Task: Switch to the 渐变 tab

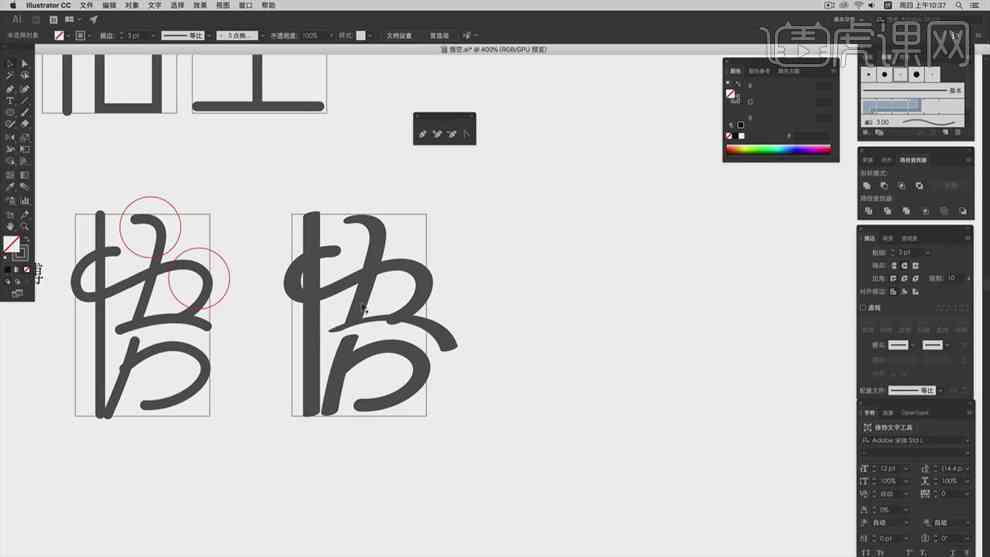Action: [887, 238]
